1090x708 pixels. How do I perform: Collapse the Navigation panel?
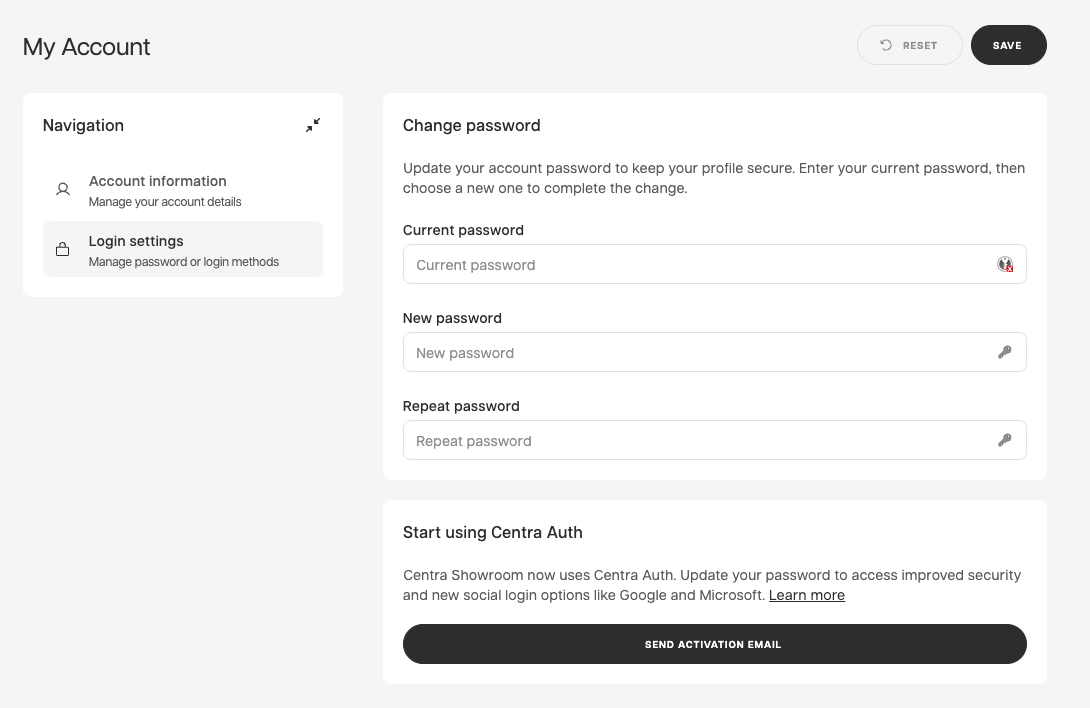312,125
